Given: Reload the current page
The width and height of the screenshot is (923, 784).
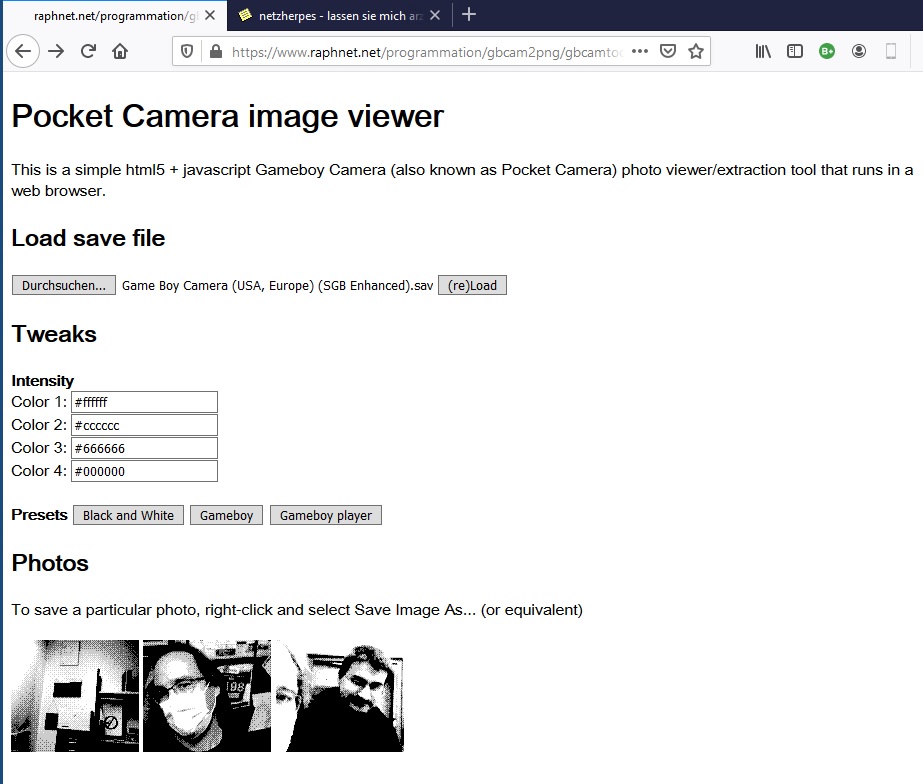Looking at the screenshot, I should coord(88,51).
